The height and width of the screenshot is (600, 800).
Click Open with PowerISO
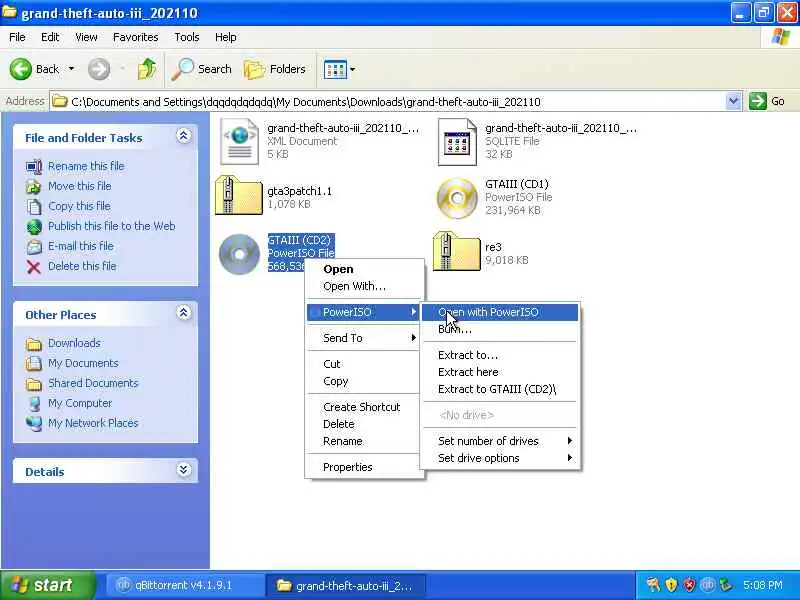[x=500, y=312]
